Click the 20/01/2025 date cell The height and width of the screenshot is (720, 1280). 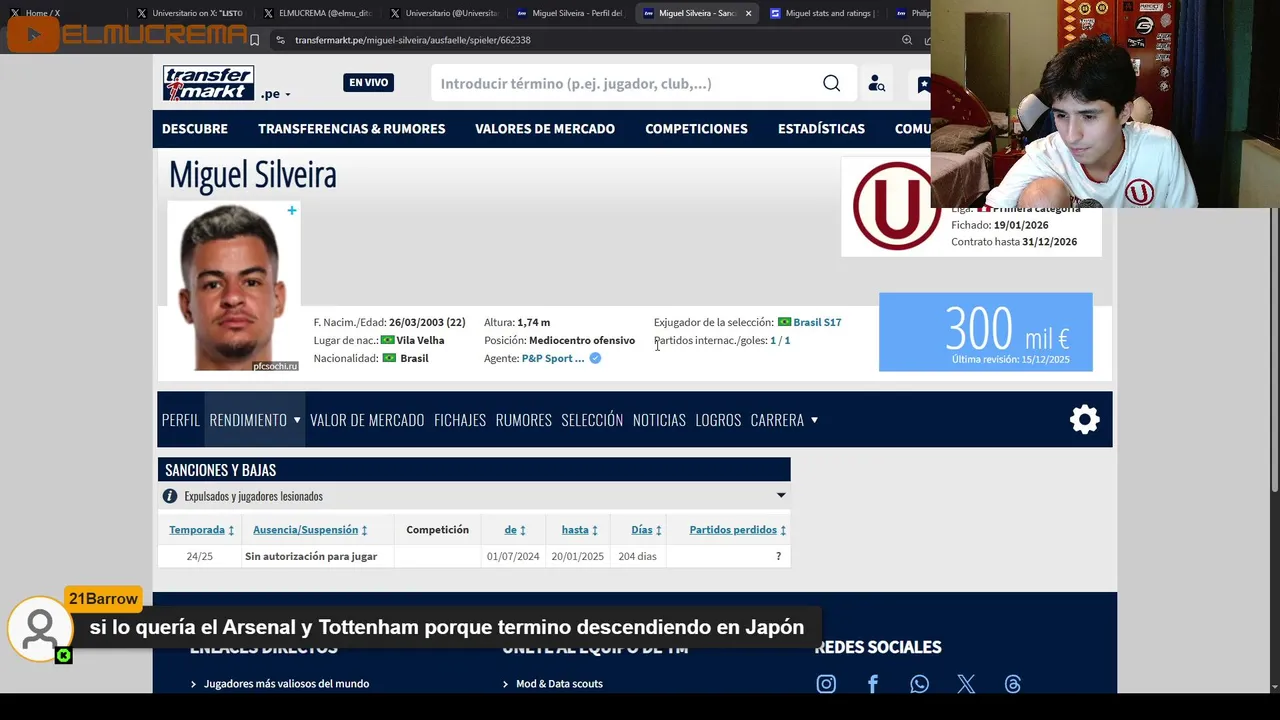coord(578,556)
